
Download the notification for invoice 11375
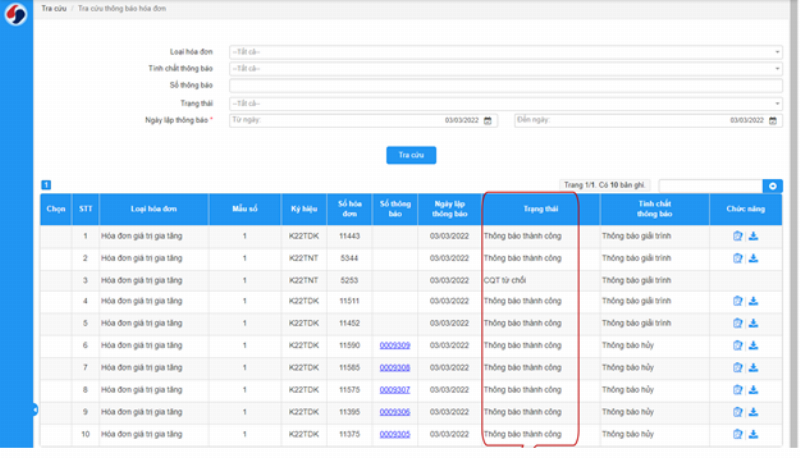pos(753,434)
